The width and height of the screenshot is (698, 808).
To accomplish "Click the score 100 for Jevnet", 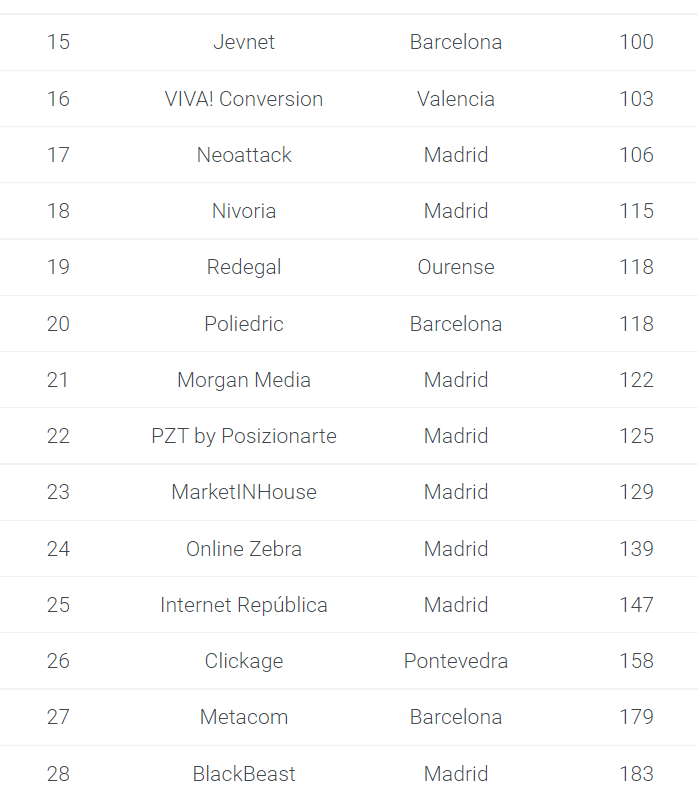I will click(637, 42).
